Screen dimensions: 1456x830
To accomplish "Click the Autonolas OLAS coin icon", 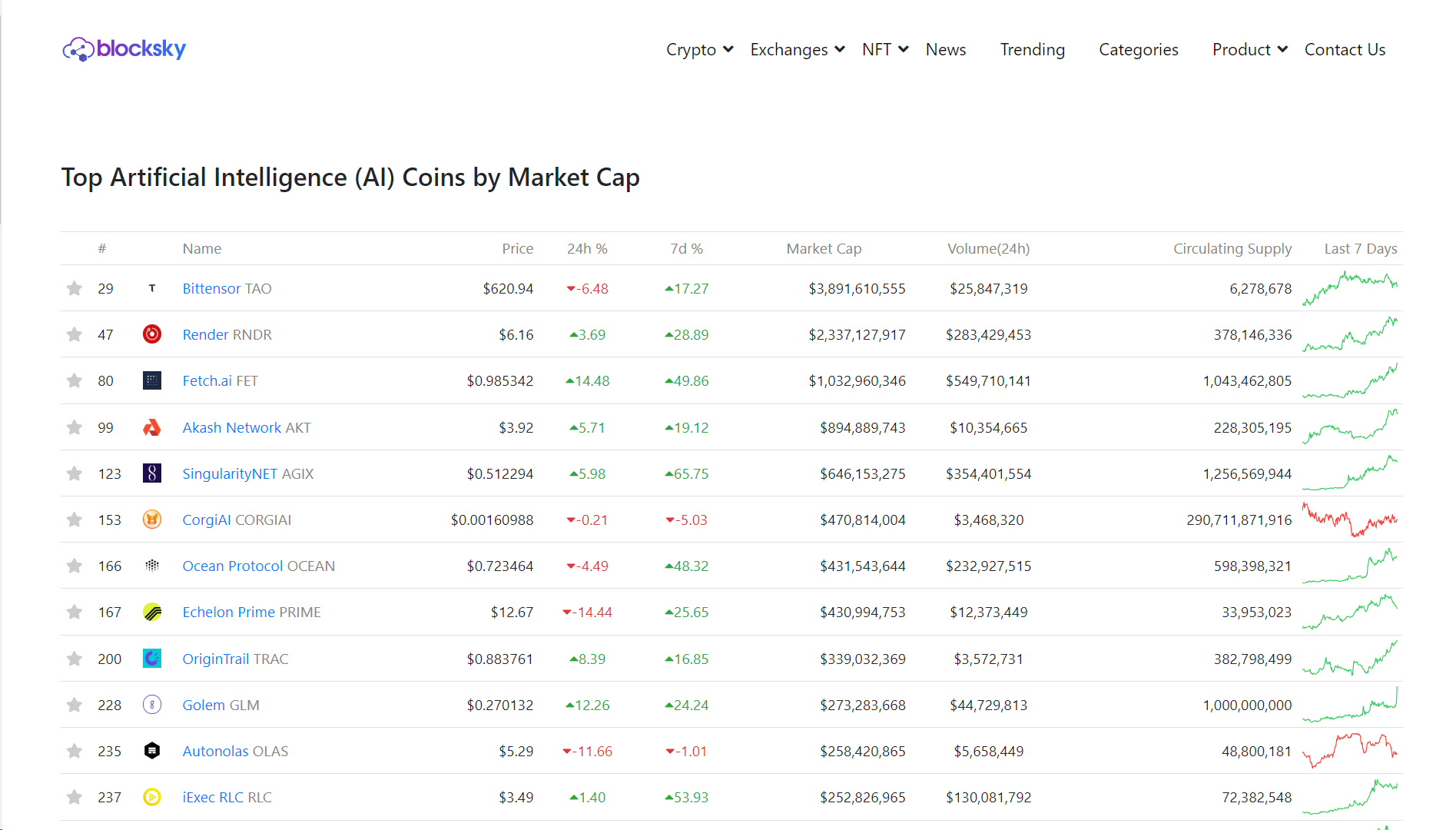I will pos(152,751).
